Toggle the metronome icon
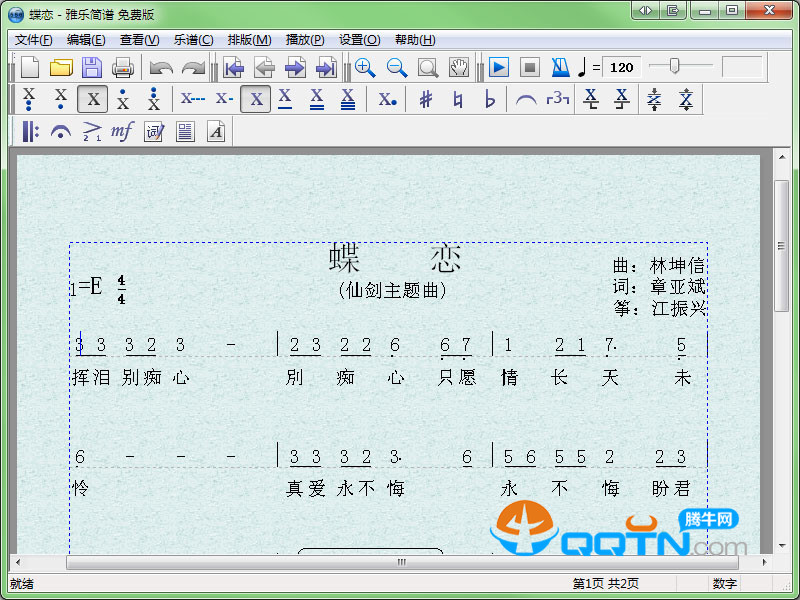 (561, 67)
